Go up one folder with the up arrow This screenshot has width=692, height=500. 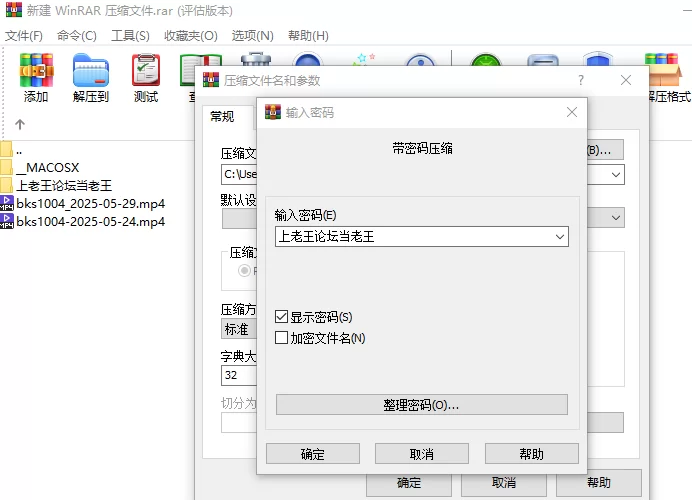[20, 124]
